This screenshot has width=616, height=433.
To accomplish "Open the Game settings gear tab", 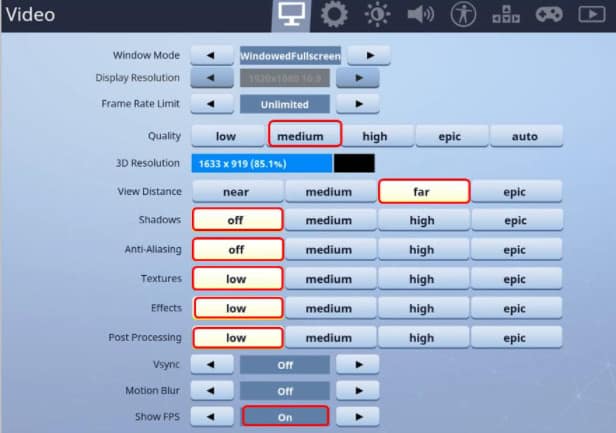I will point(334,15).
